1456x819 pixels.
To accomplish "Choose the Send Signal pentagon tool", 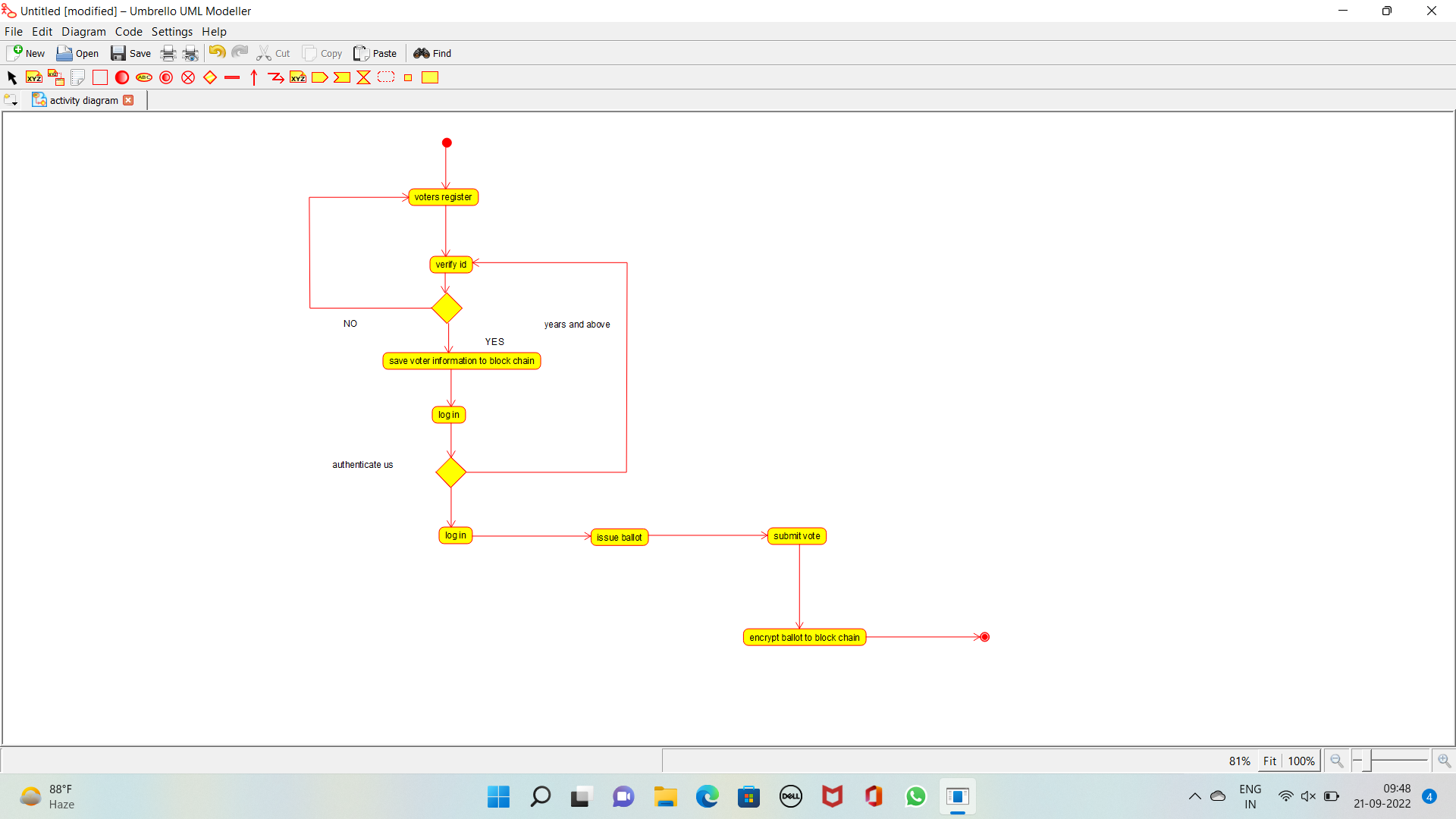I will pyautogui.click(x=320, y=77).
